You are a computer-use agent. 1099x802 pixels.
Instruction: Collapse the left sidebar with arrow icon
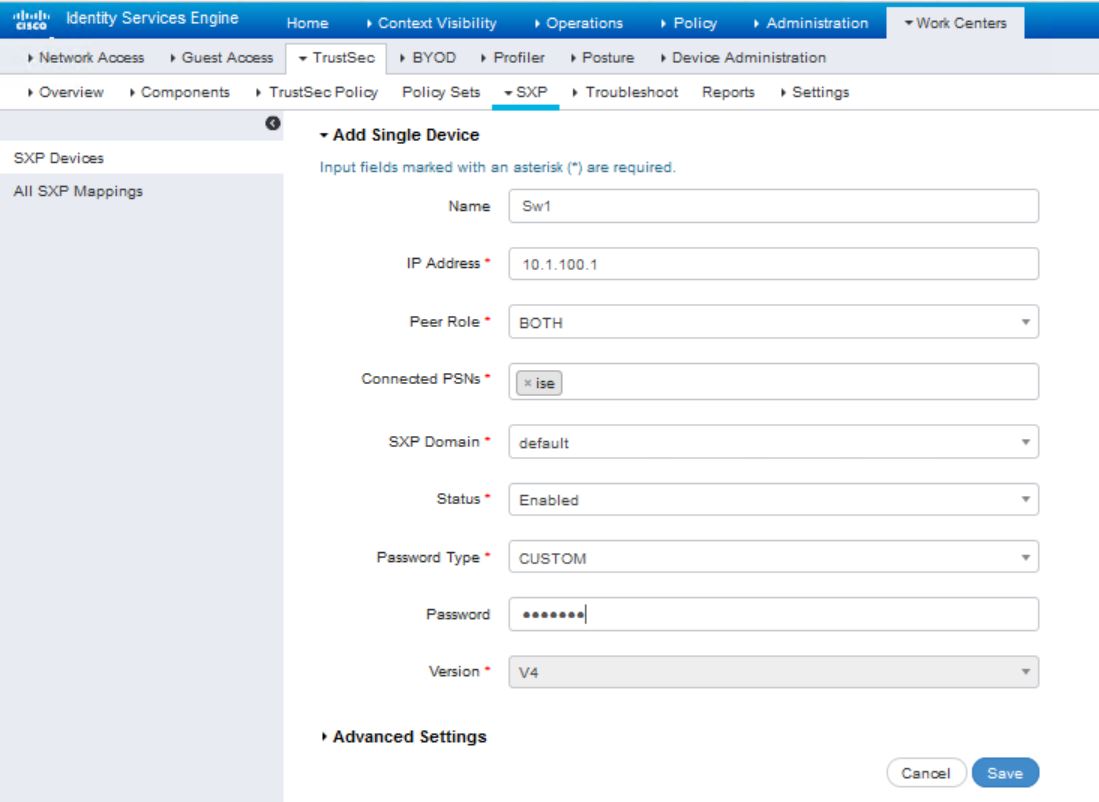(x=273, y=123)
